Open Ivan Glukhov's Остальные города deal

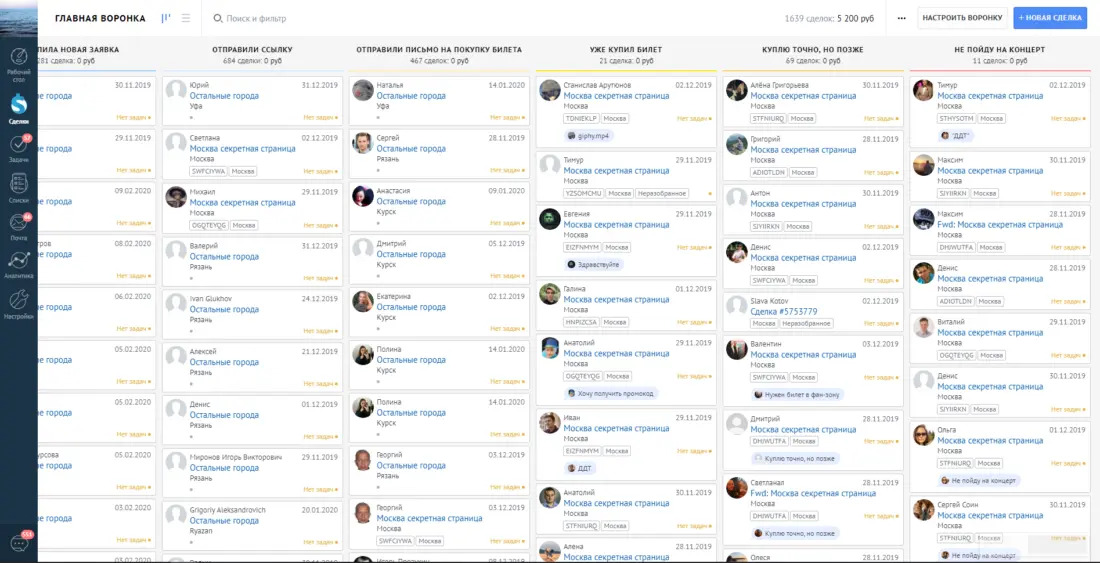[224, 309]
